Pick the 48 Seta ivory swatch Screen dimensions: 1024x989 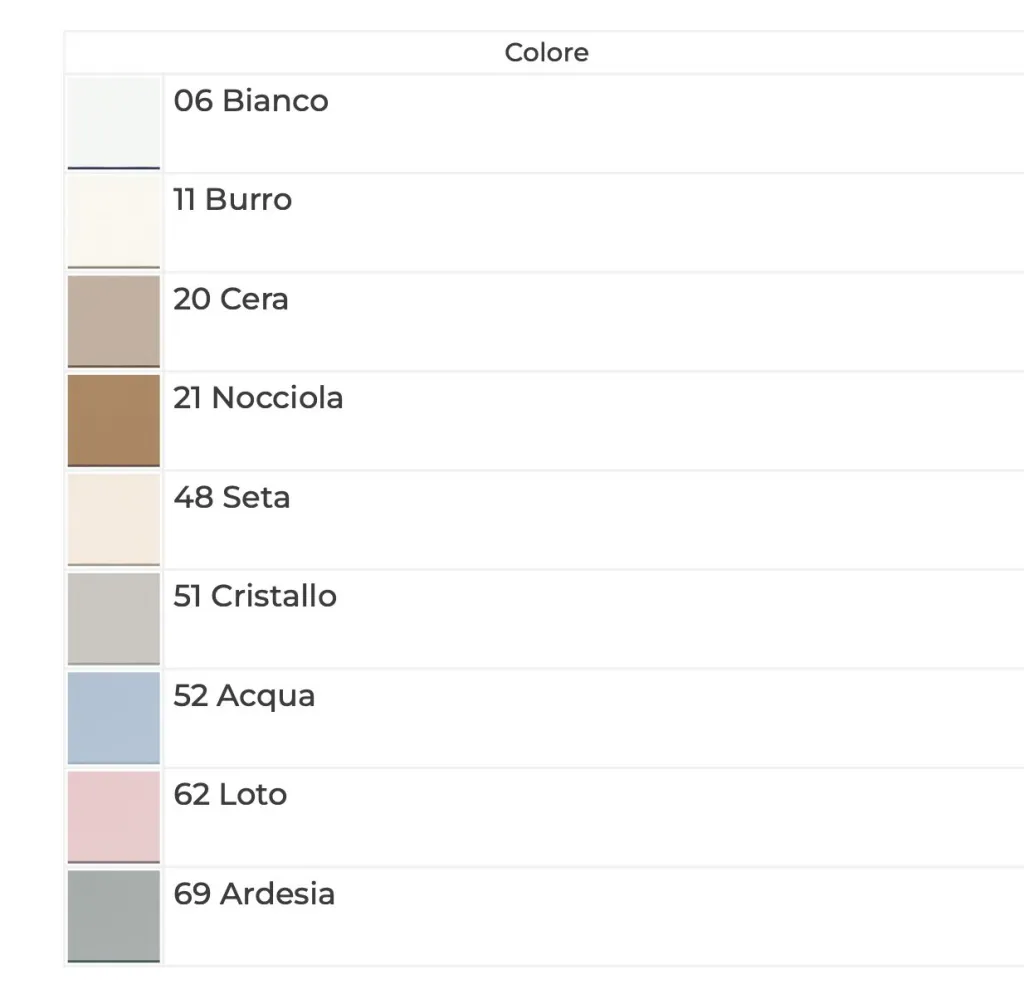tap(114, 520)
